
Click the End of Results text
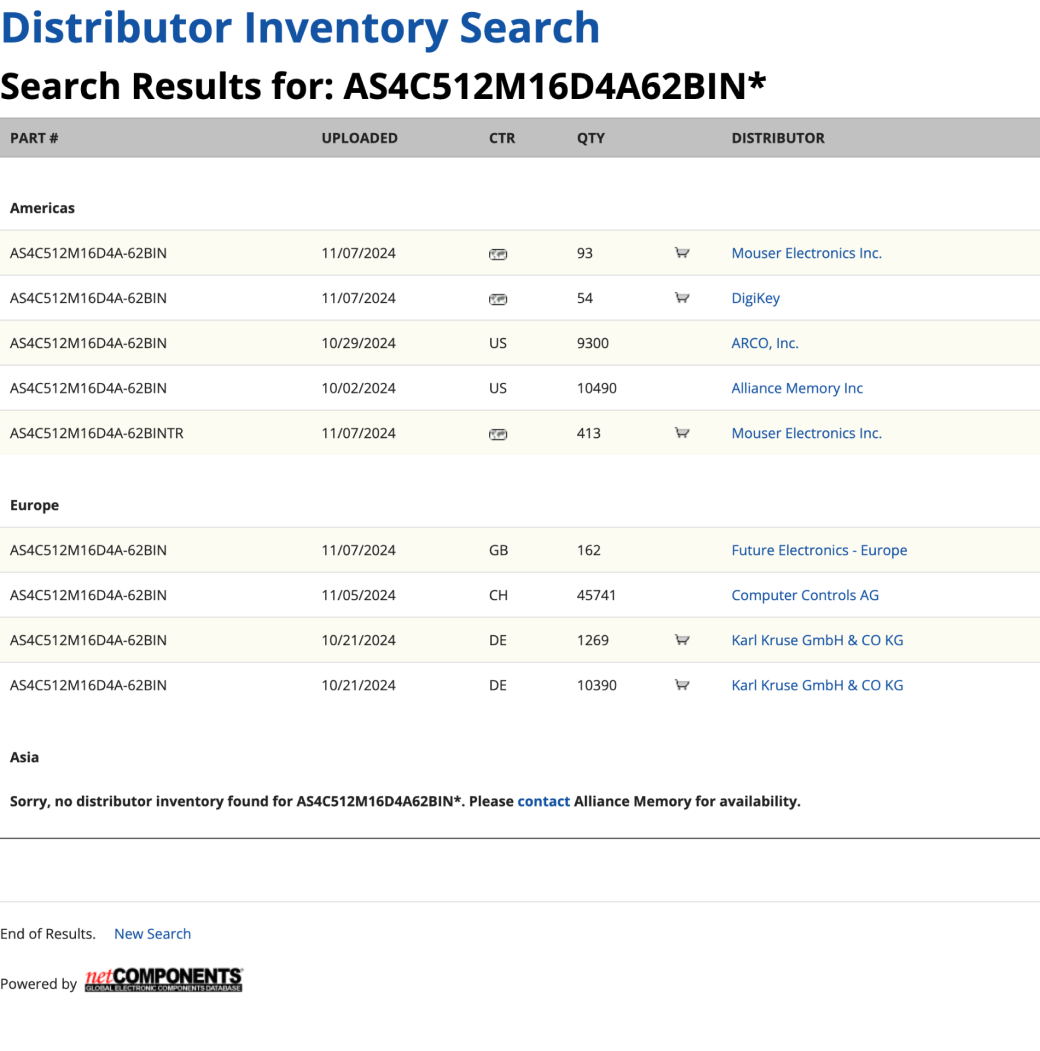click(48, 934)
